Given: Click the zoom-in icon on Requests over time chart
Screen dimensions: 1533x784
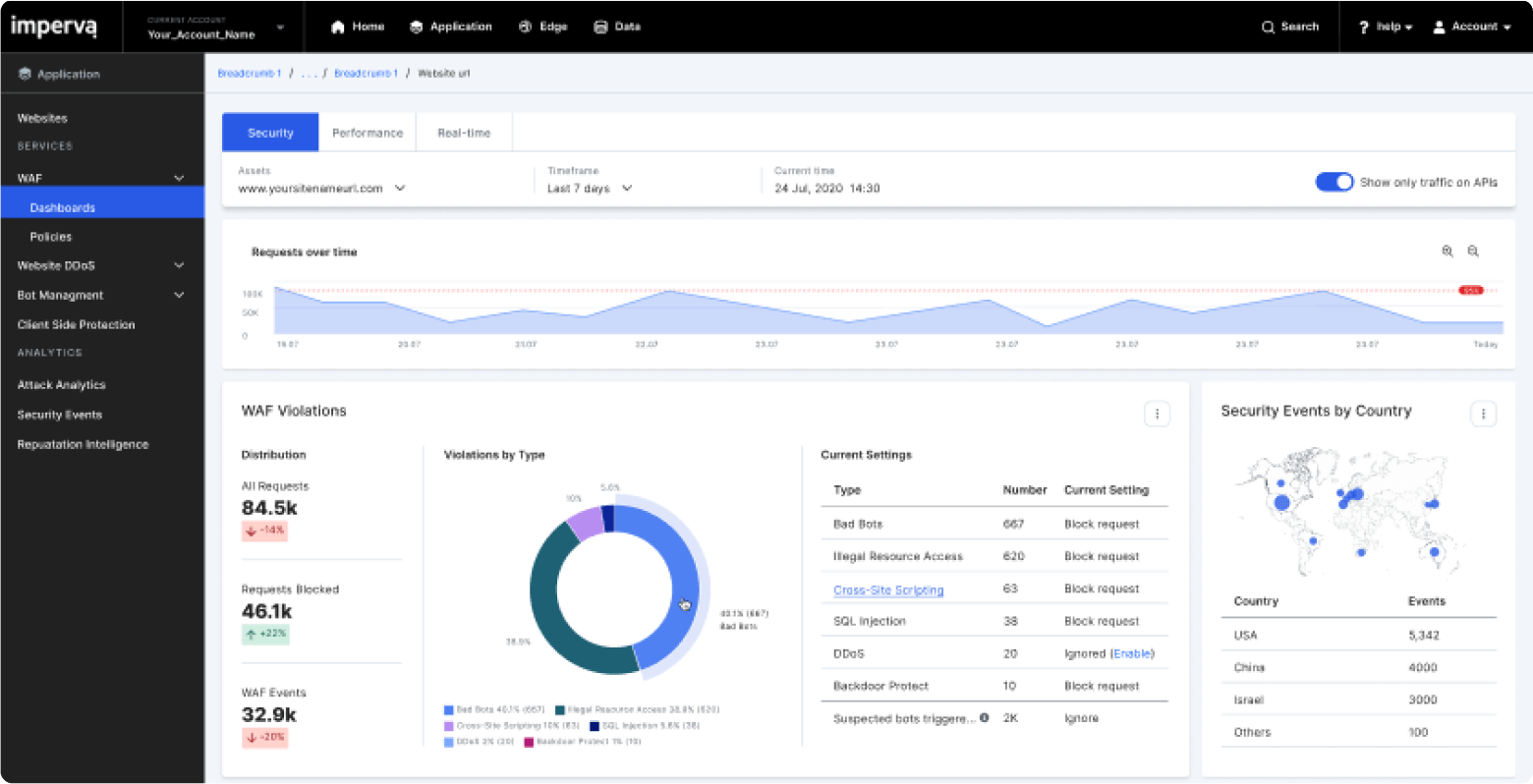Looking at the screenshot, I should tap(1448, 251).
